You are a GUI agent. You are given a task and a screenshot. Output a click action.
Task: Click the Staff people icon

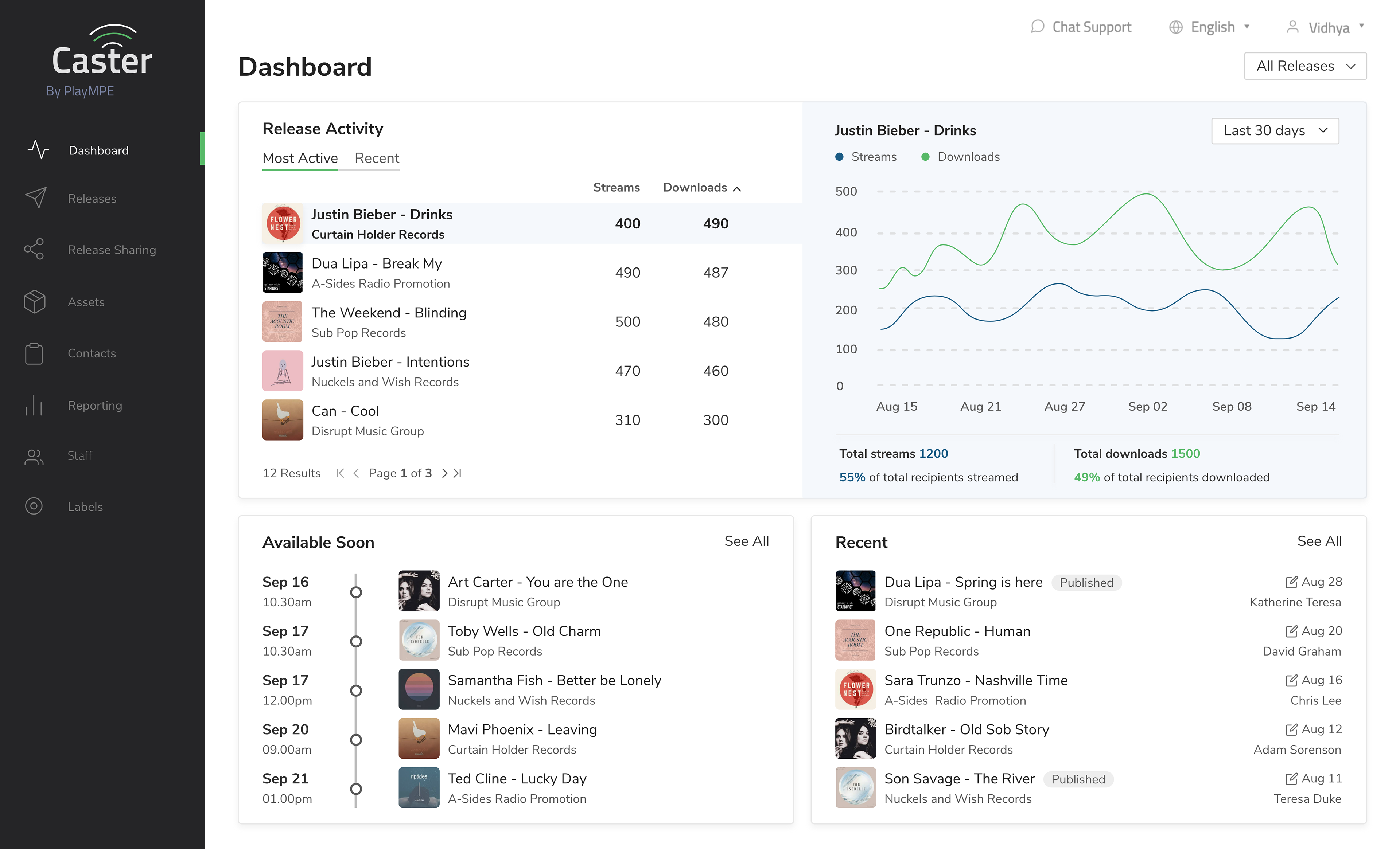34,457
